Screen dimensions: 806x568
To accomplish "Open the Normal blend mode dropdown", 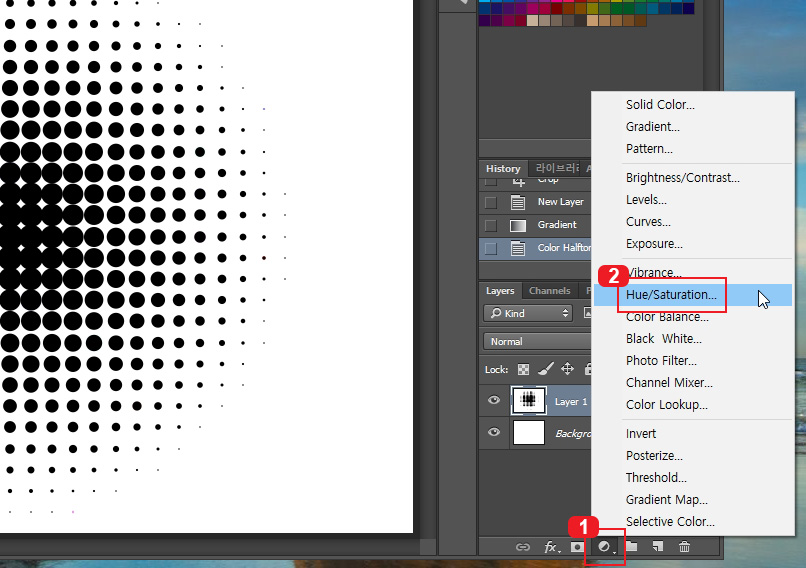I will (537, 341).
